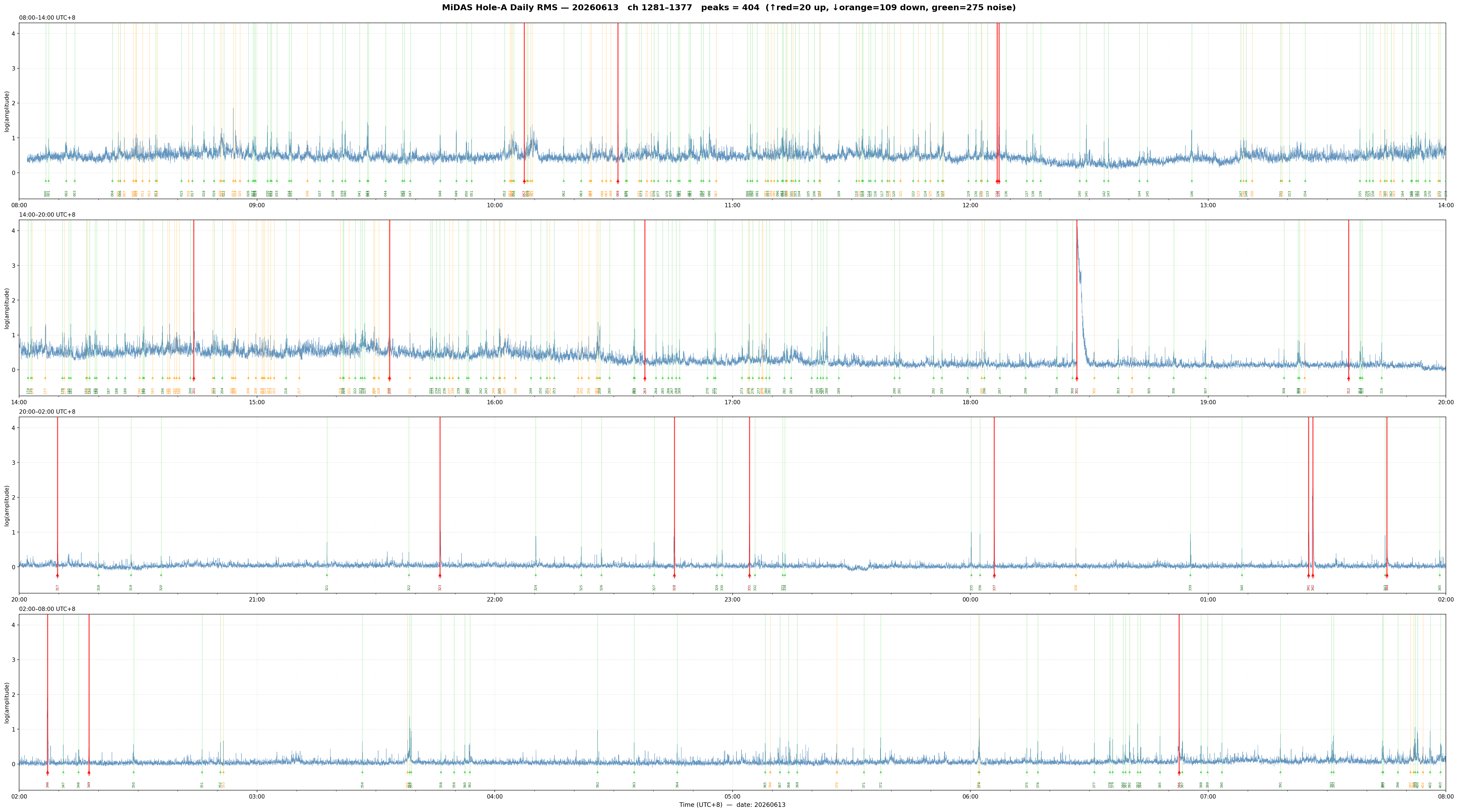The height and width of the screenshot is (812, 1458).
Task: Click the peak number label 348
Action: (79, 785)
